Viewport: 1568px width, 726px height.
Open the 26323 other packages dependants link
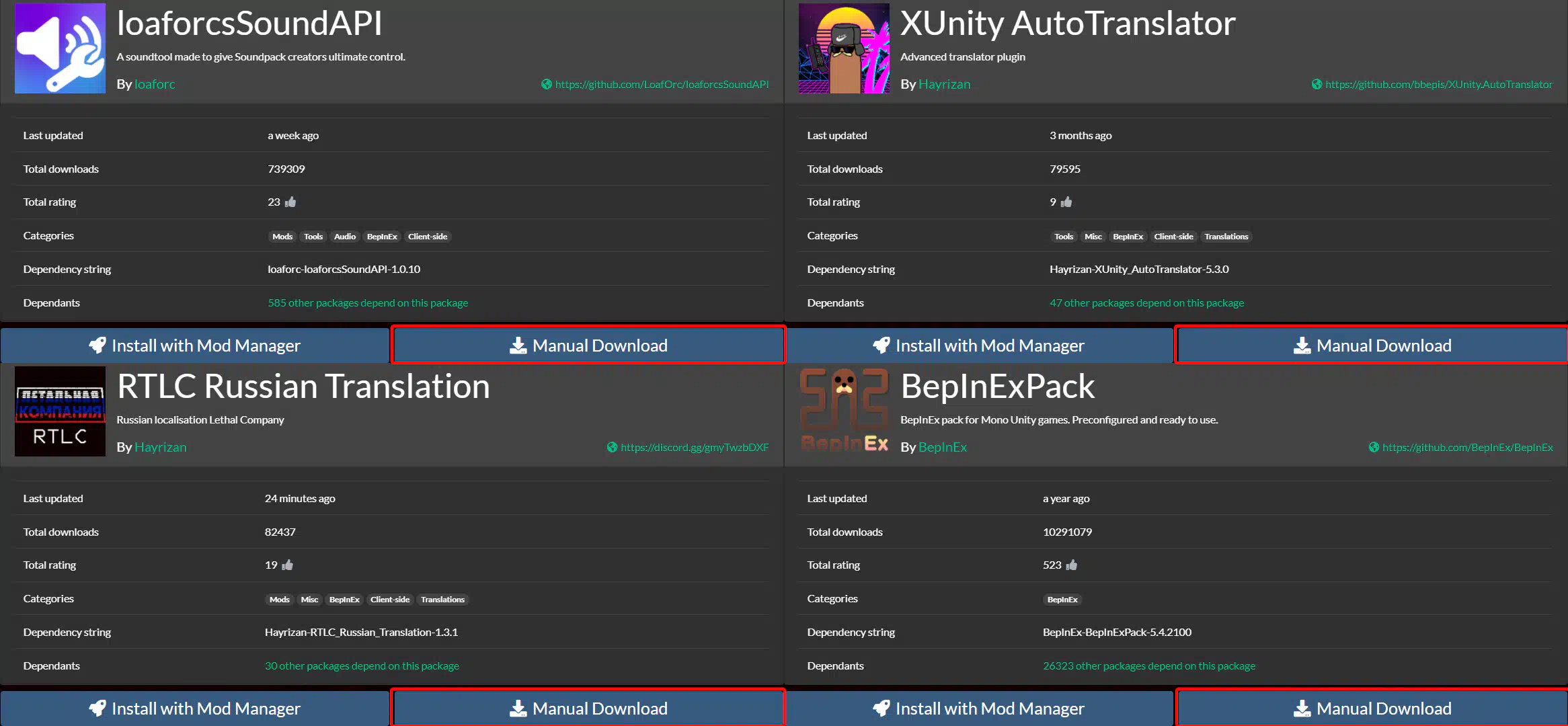[x=1149, y=666]
